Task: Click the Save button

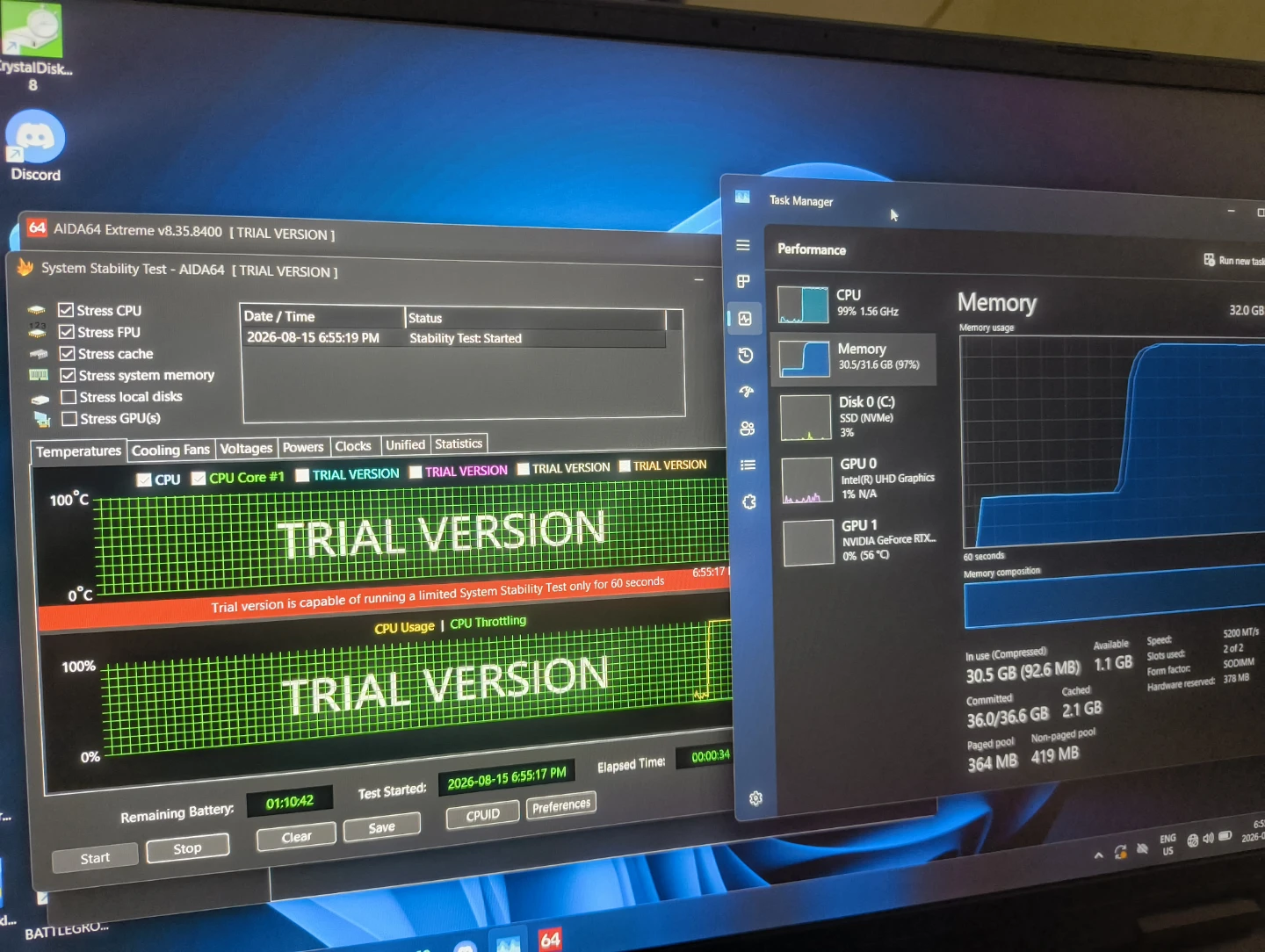Action: pos(381,827)
